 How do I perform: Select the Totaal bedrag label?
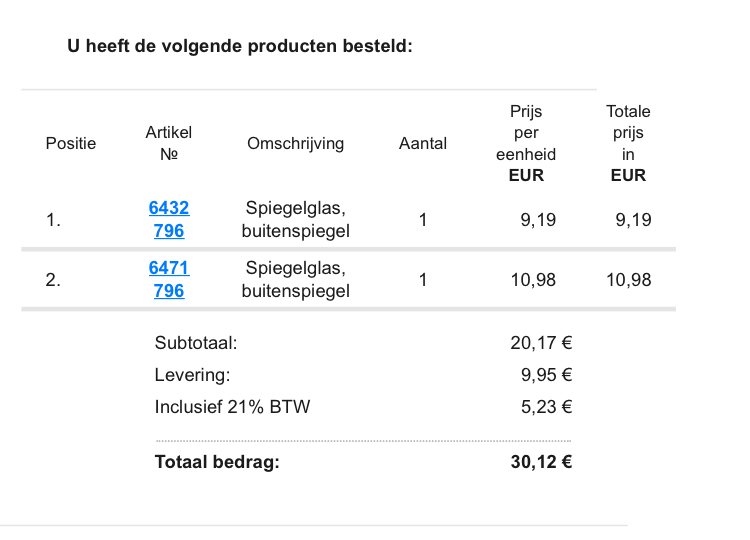pos(217,462)
